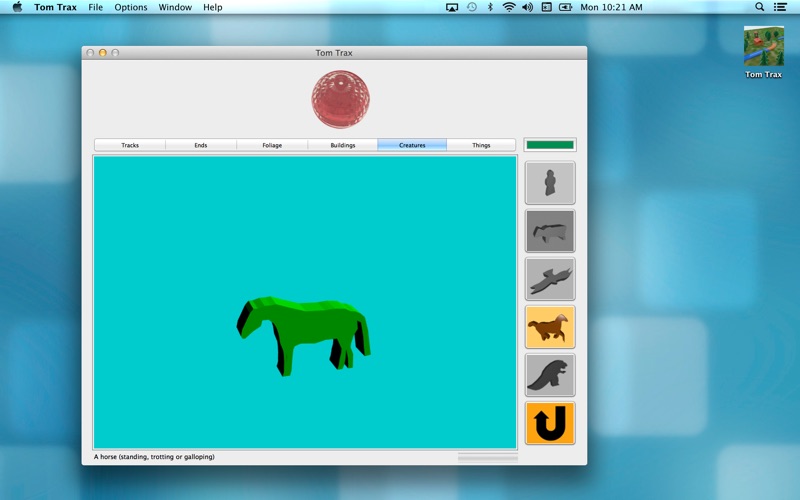Viewport: 800px width, 500px height.
Task: Click the Bluetooth menu bar icon
Action: pos(490,7)
